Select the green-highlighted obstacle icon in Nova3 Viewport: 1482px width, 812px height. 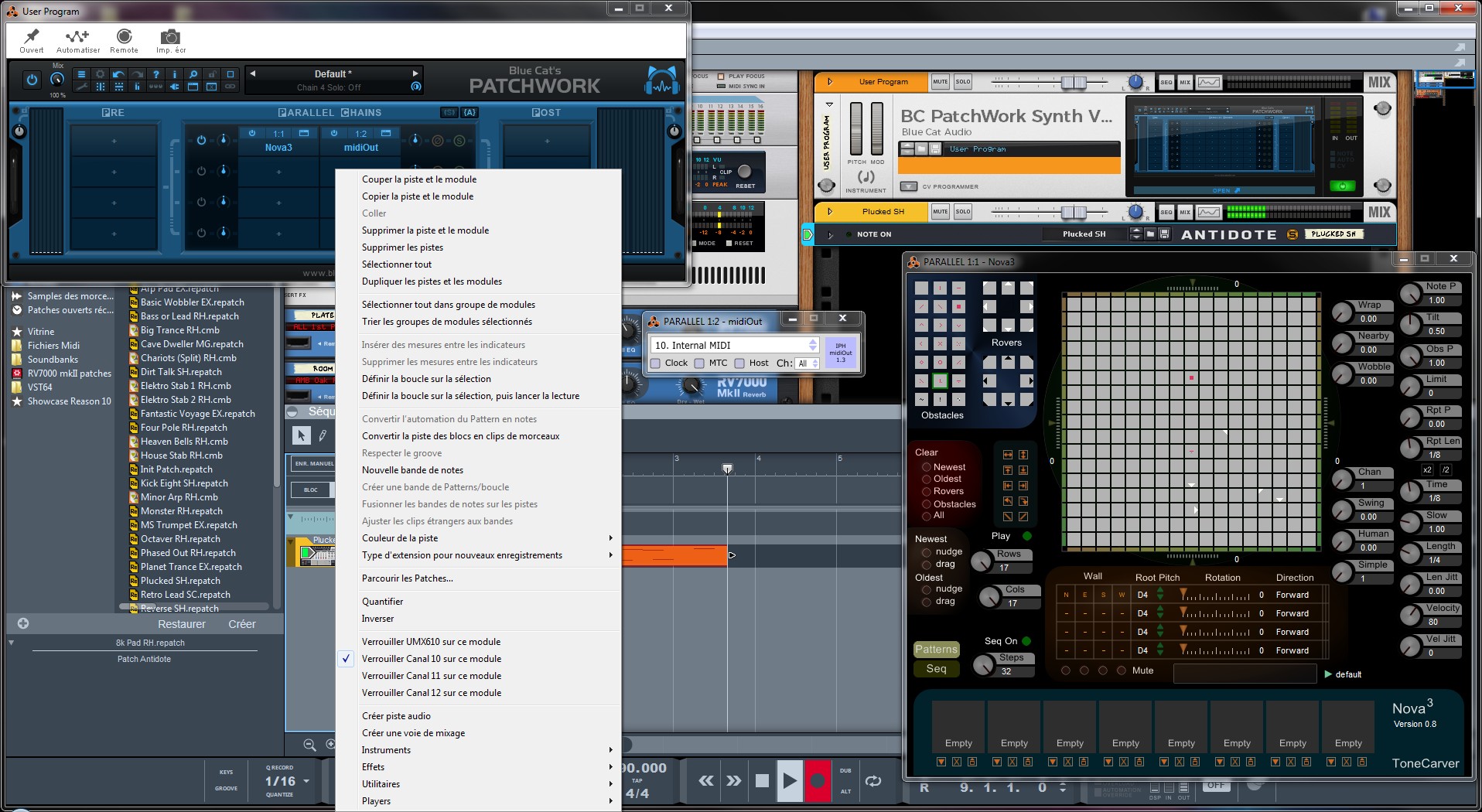click(x=940, y=380)
